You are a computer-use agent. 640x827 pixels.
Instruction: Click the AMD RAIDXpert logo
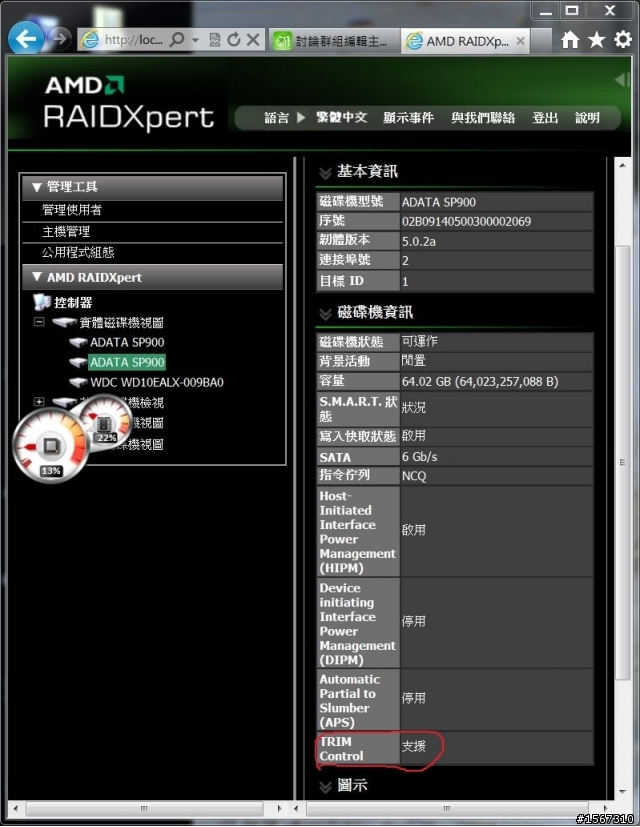tap(129, 103)
